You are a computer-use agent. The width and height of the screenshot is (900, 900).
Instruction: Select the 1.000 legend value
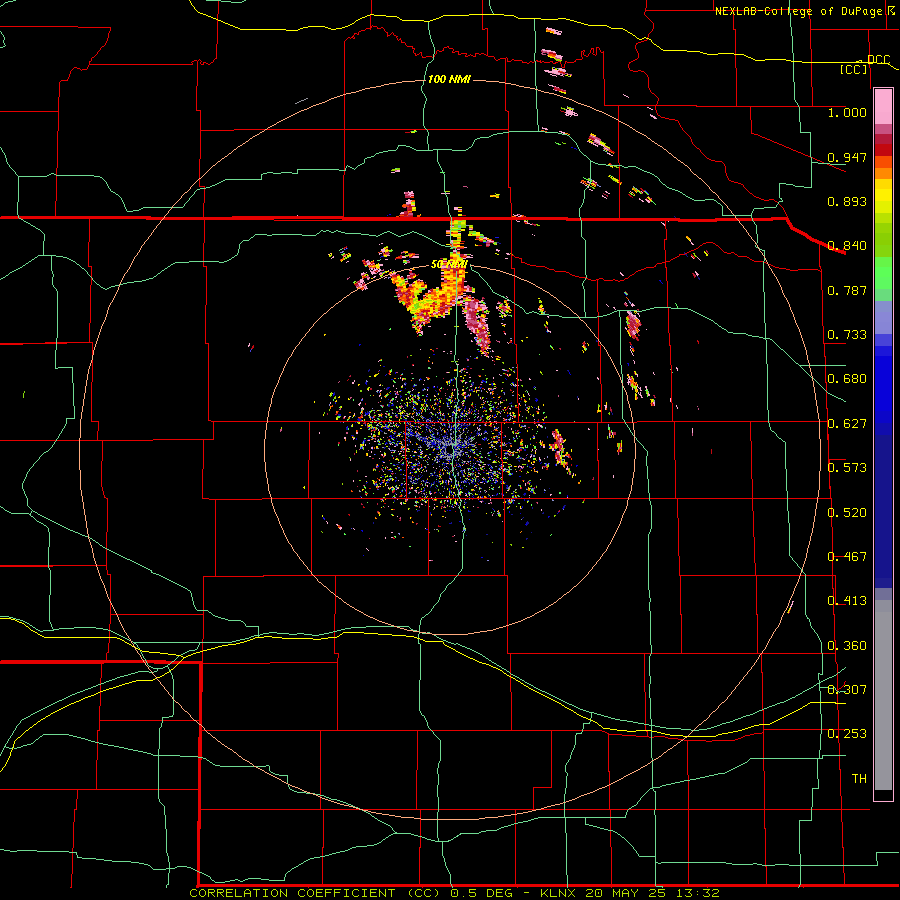[847, 112]
